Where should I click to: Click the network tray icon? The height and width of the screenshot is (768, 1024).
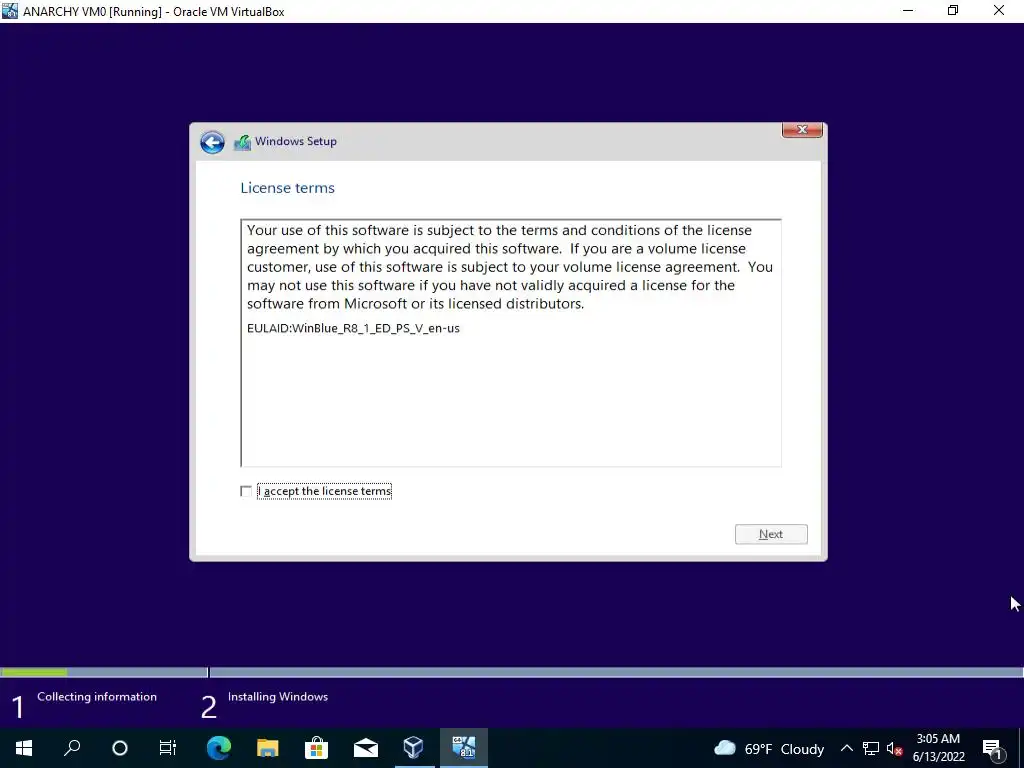871,748
